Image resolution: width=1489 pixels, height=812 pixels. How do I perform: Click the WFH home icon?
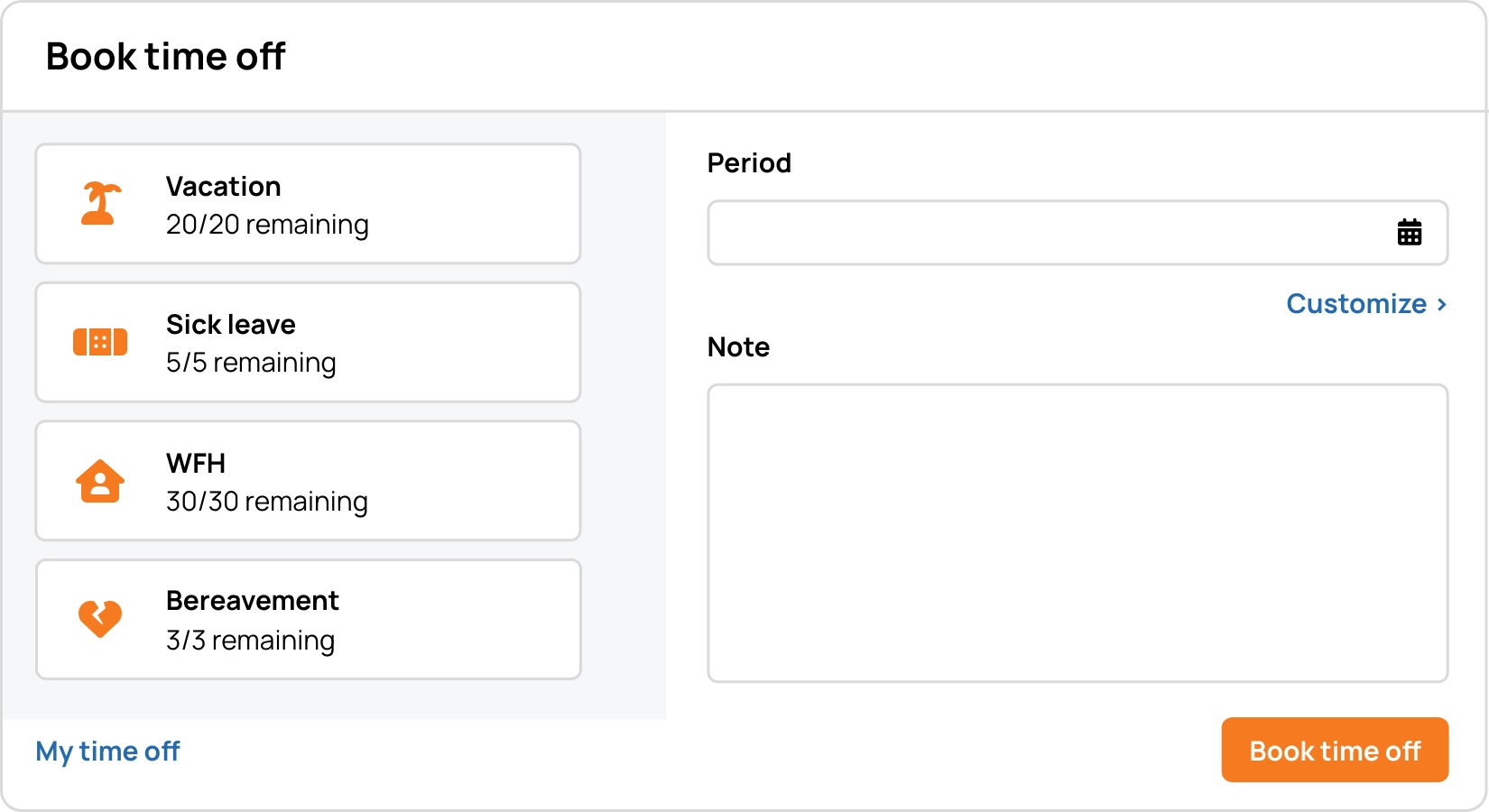click(x=101, y=481)
